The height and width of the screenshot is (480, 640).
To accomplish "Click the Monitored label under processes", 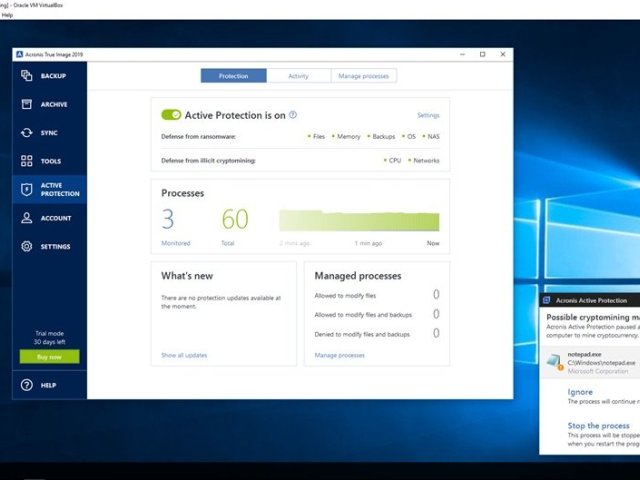I will point(176,243).
